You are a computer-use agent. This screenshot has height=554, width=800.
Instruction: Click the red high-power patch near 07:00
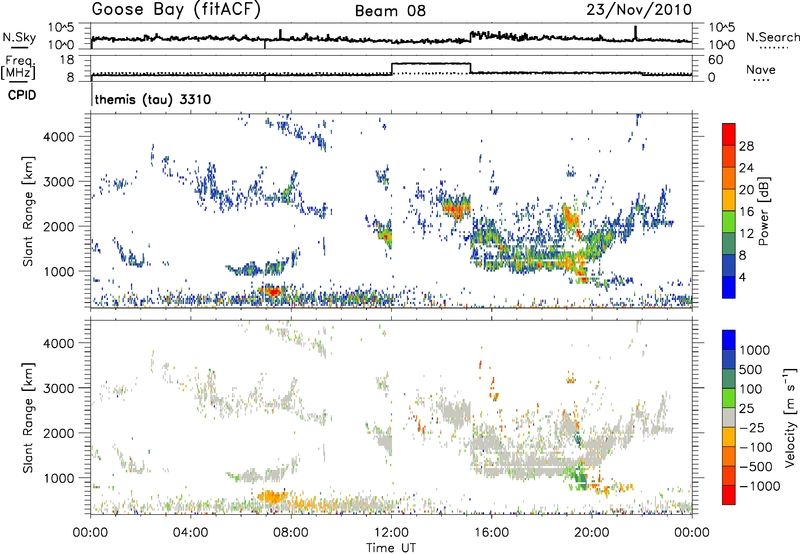(x=273, y=292)
